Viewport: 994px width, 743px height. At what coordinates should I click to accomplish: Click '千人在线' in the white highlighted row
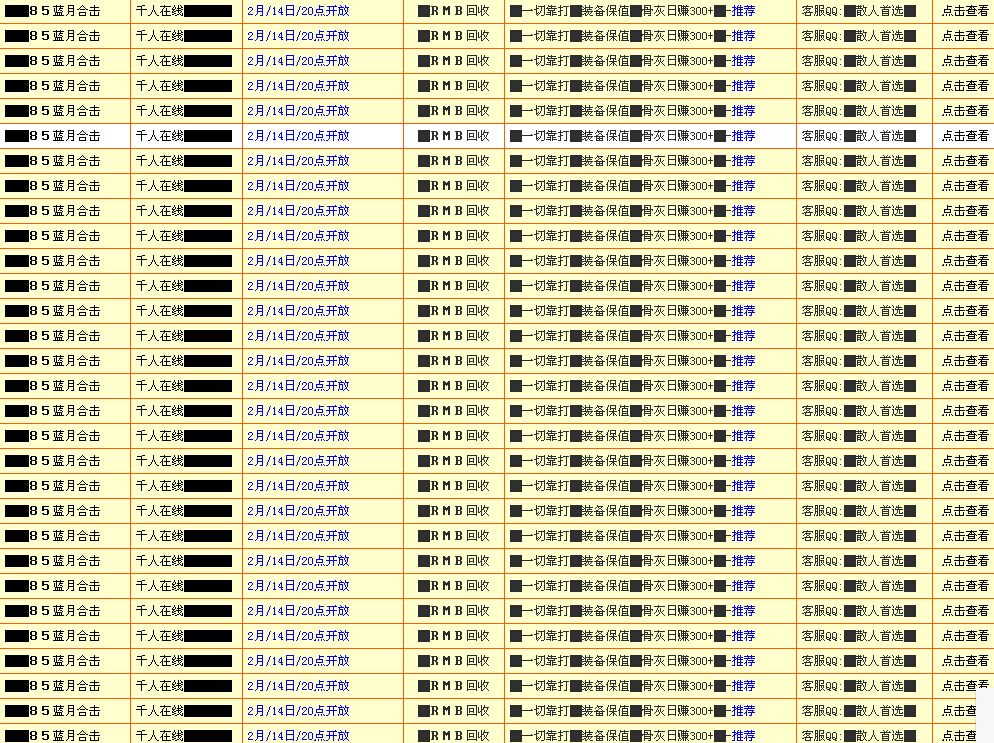160,136
